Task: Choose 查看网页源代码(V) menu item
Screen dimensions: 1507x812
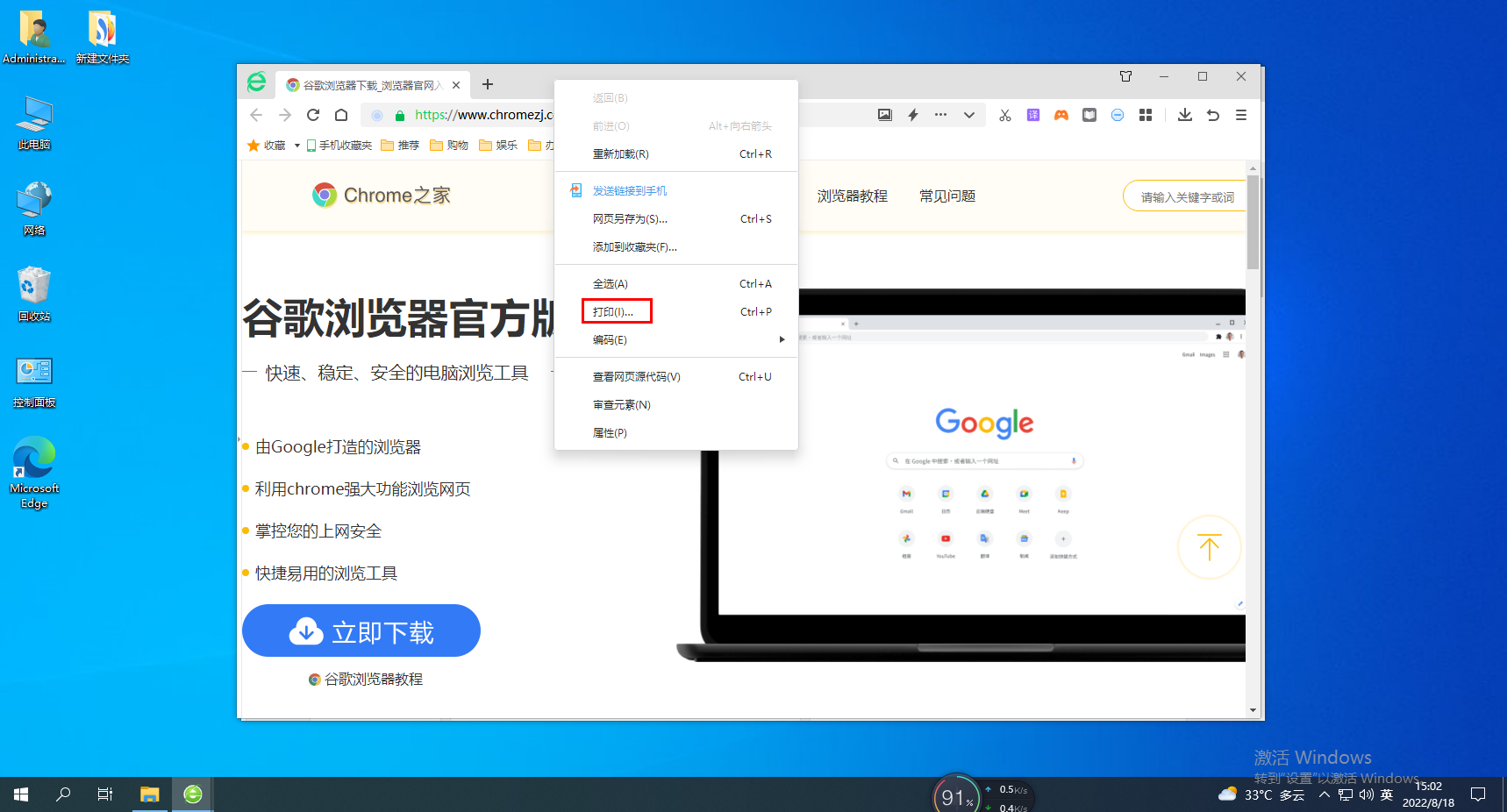Action: (676, 376)
